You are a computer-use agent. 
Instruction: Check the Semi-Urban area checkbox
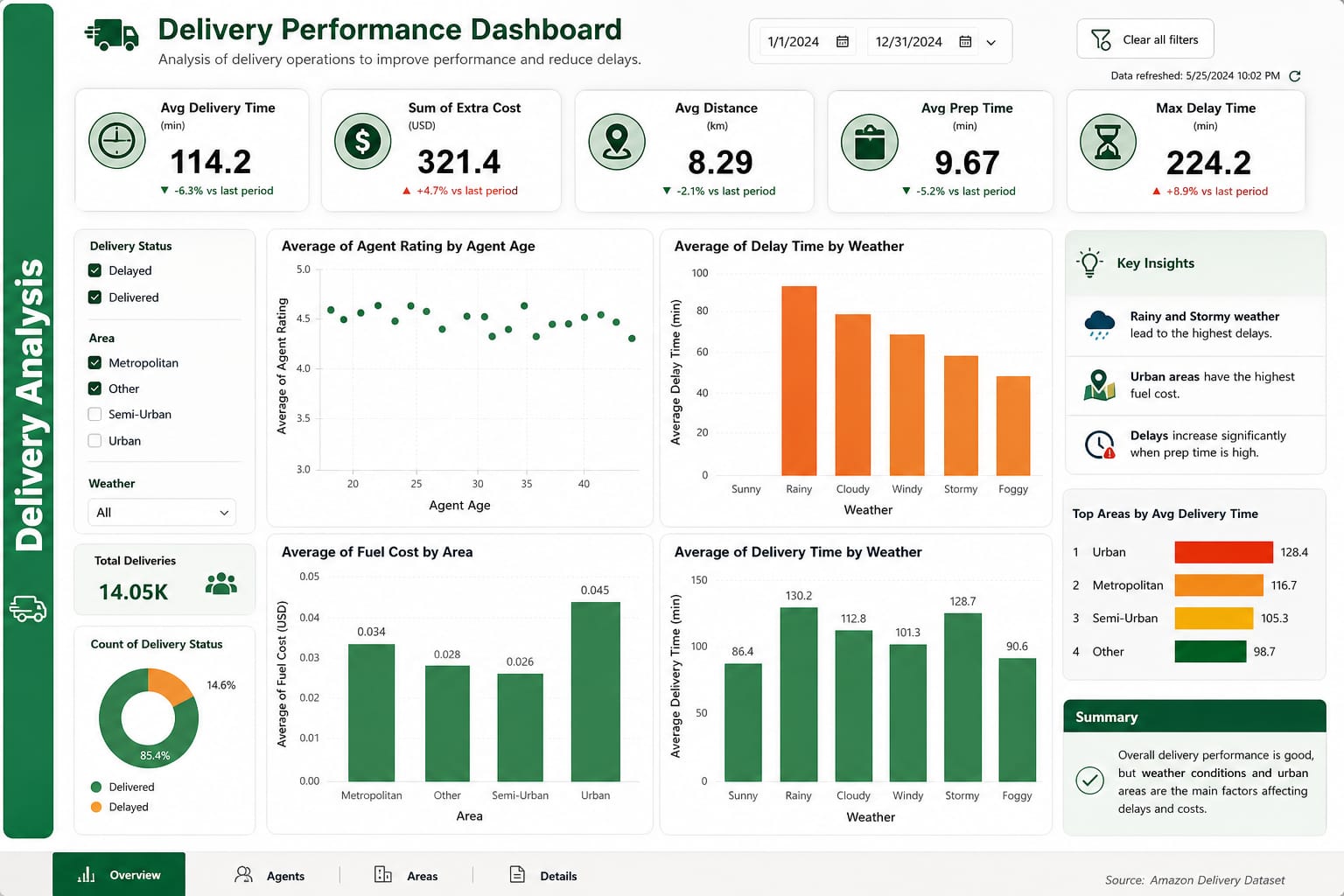pyautogui.click(x=94, y=415)
